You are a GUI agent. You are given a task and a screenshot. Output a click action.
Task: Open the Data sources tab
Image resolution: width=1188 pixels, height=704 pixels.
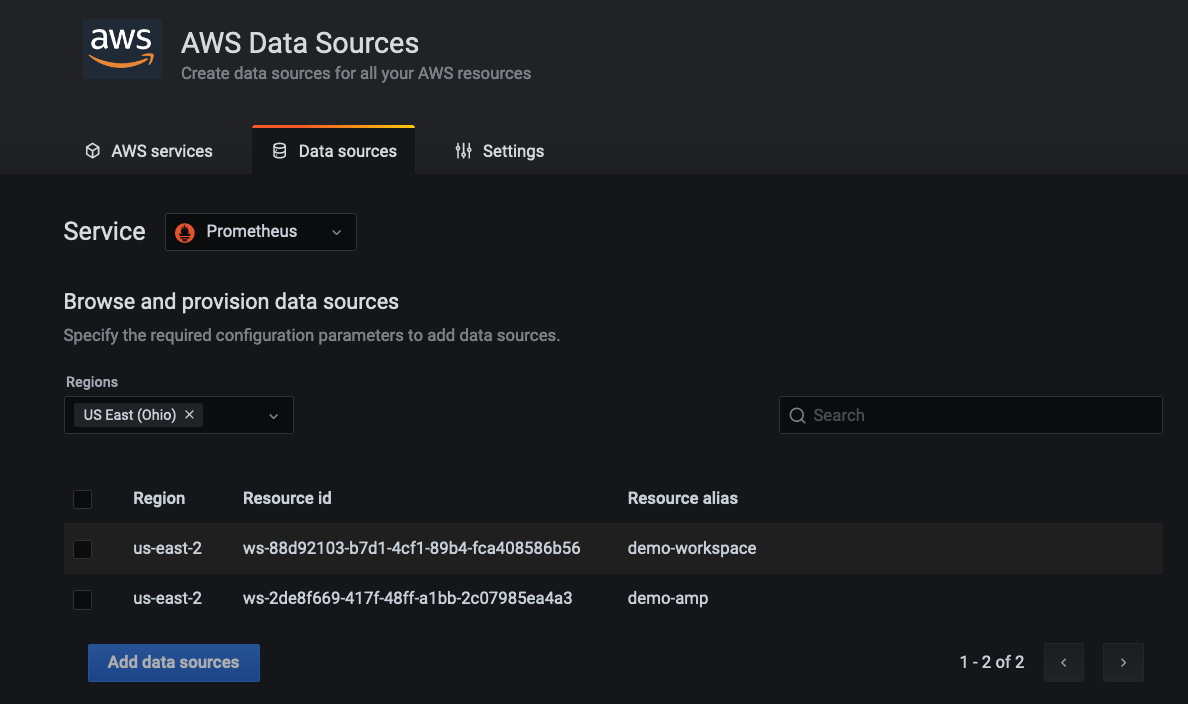point(333,151)
